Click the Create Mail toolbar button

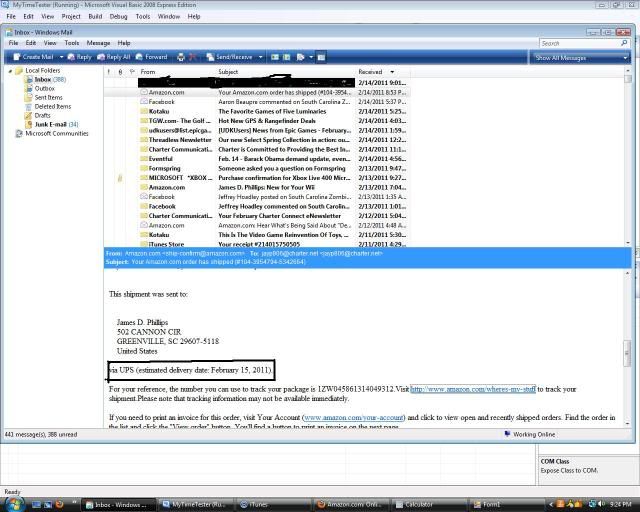33,57
